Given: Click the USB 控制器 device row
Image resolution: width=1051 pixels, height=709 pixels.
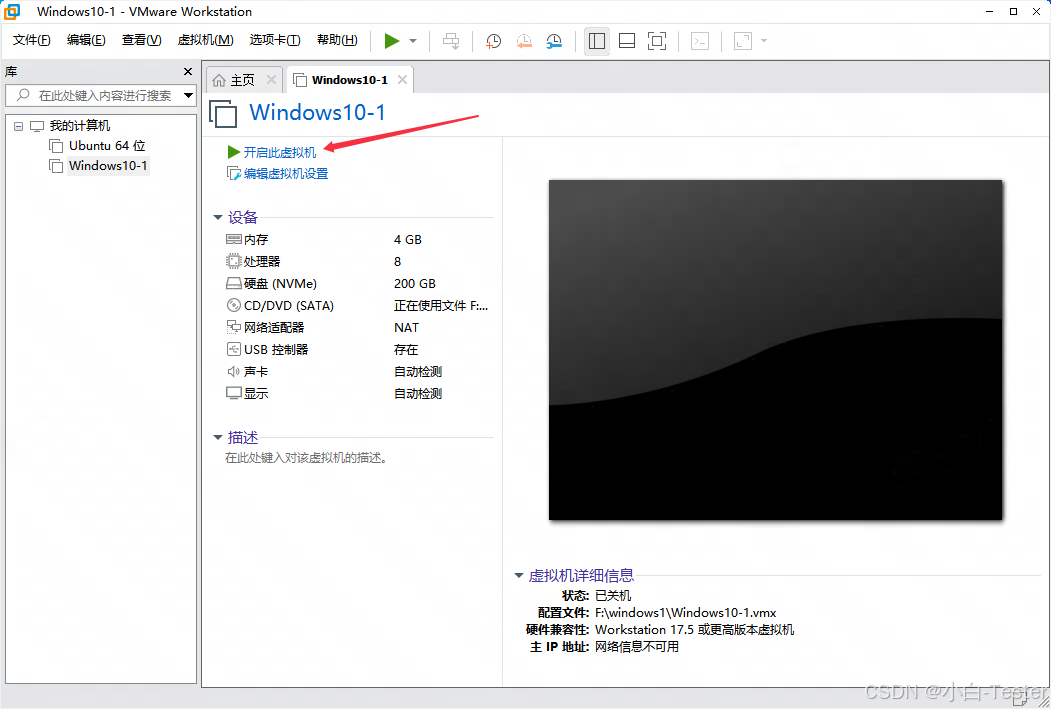Looking at the screenshot, I should (x=359, y=350).
